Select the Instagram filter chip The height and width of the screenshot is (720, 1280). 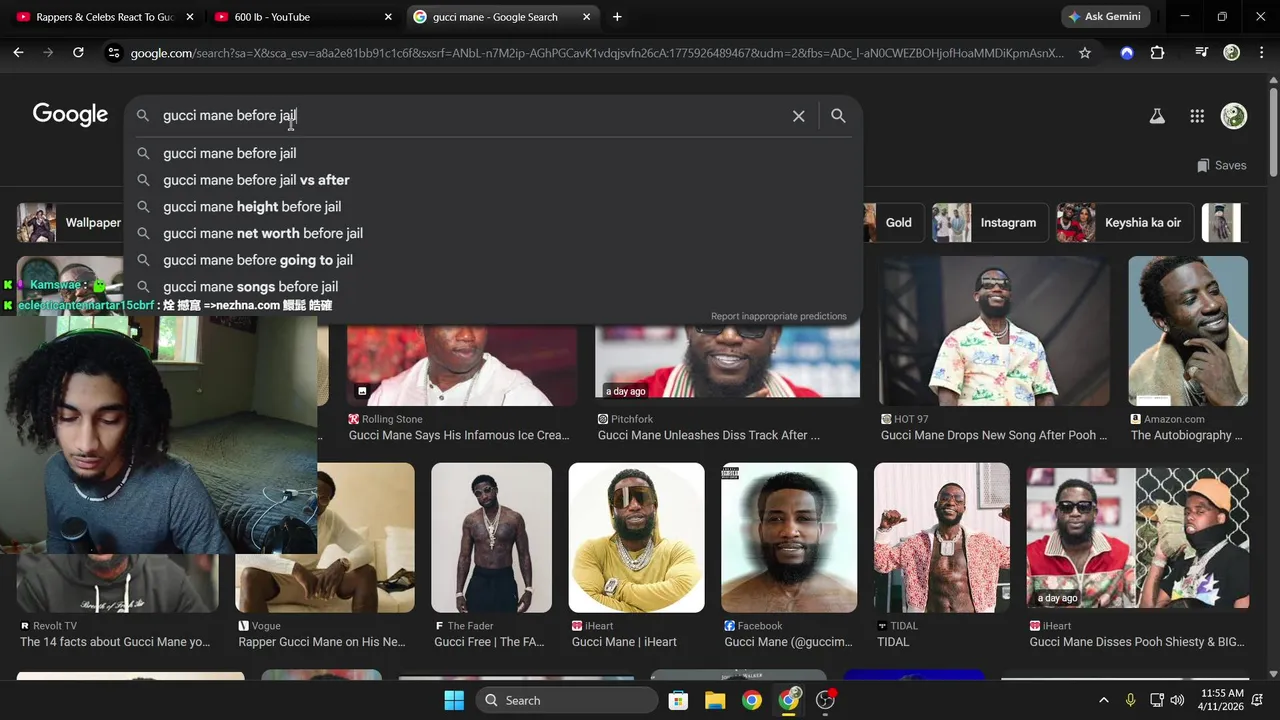pyautogui.click(x=990, y=223)
